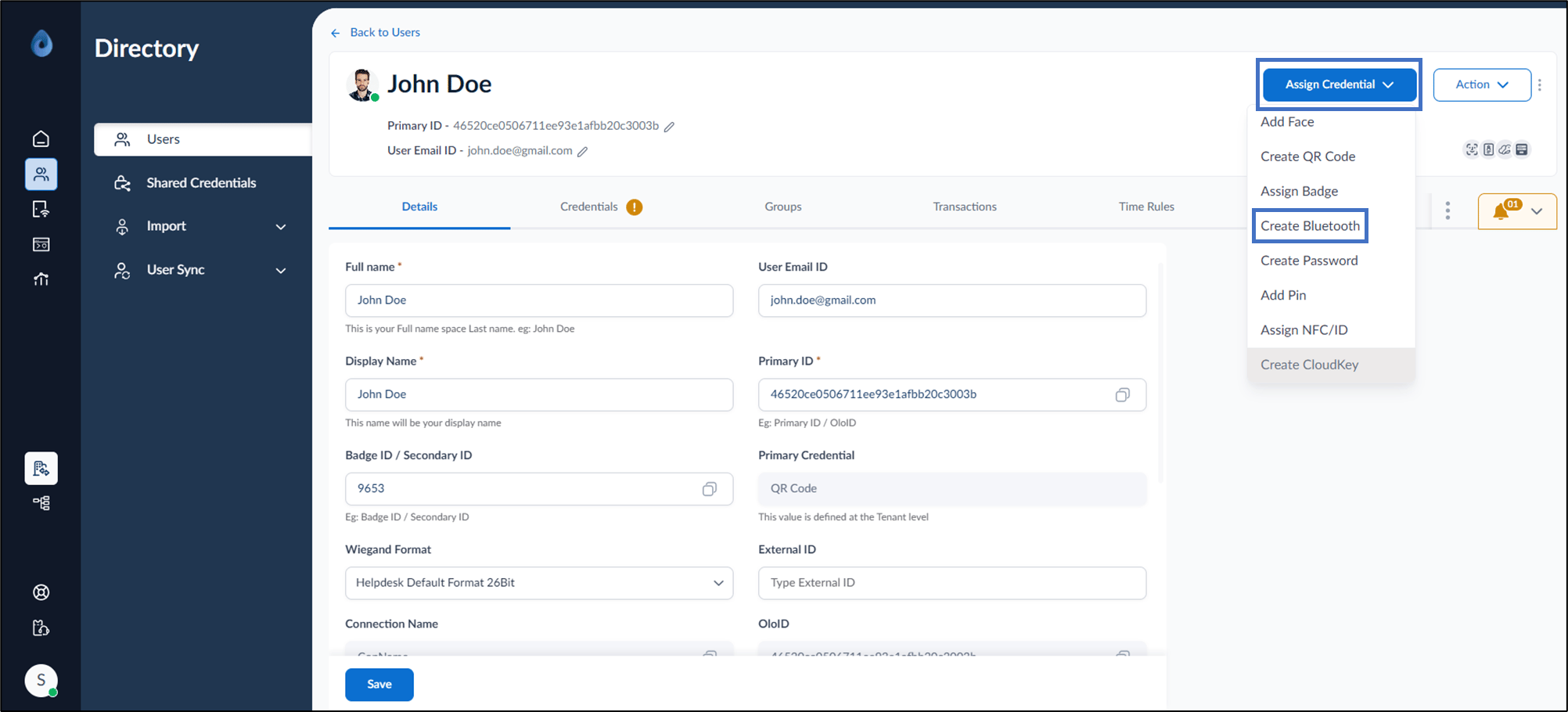This screenshot has height=712, width=1568.
Task: Select Create CloudKey menu option
Action: (1331, 365)
